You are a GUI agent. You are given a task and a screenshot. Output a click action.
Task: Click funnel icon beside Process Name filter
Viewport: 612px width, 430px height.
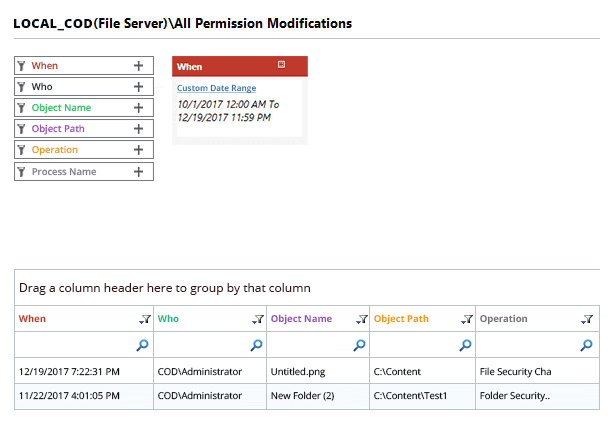pyautogui.click(x=21, y=172)
